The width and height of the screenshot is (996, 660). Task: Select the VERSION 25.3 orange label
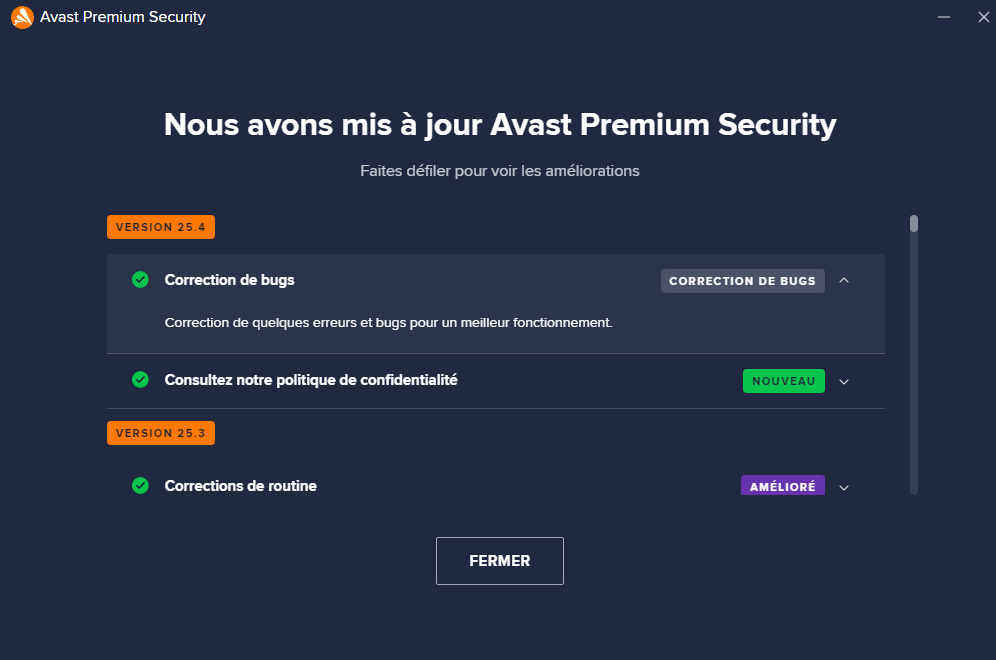(161, 433)
